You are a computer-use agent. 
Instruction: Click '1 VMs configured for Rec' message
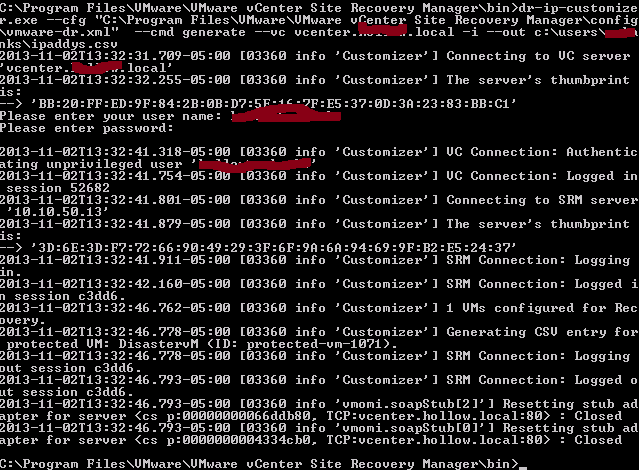[542, 308]
